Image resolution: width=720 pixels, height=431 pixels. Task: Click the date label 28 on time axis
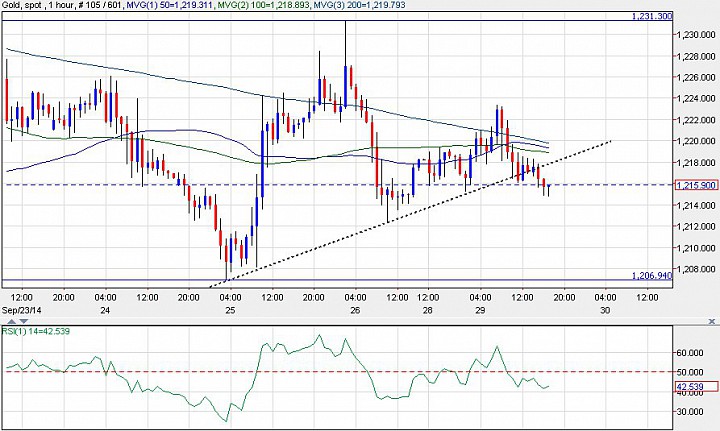(x=428, y=310)
